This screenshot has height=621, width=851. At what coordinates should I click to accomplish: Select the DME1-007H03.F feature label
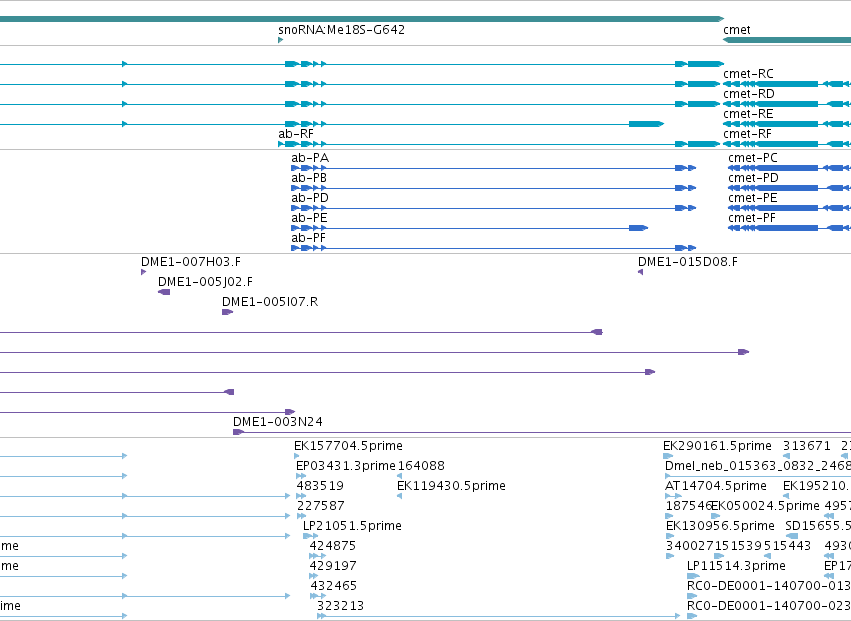[191, 262]
